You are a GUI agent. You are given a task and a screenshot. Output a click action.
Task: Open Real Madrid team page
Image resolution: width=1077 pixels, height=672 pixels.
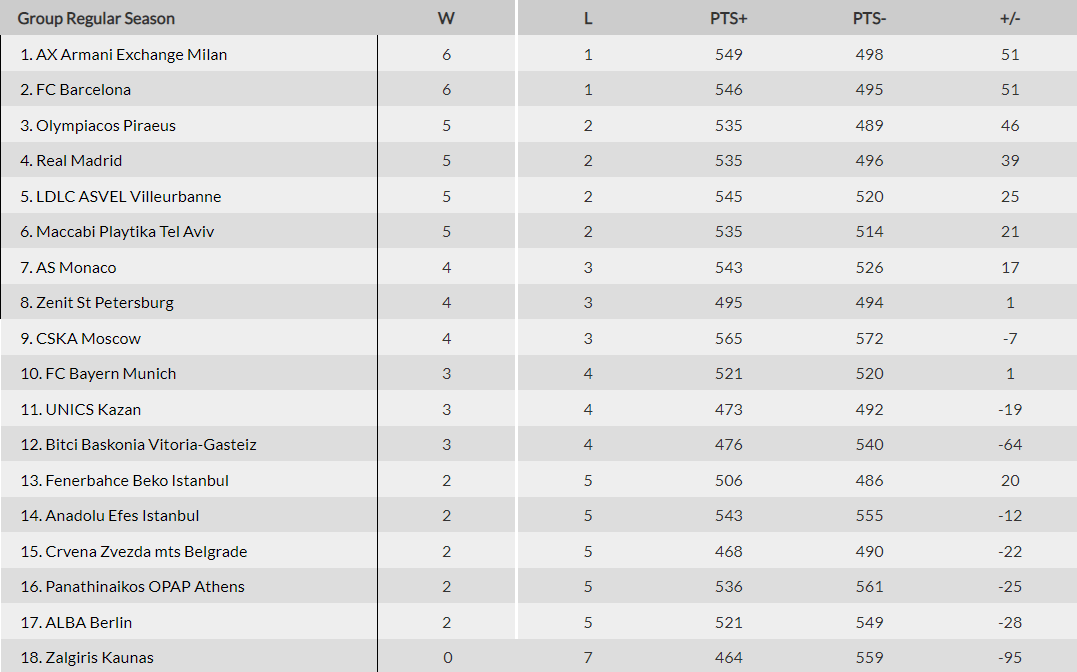79,160
